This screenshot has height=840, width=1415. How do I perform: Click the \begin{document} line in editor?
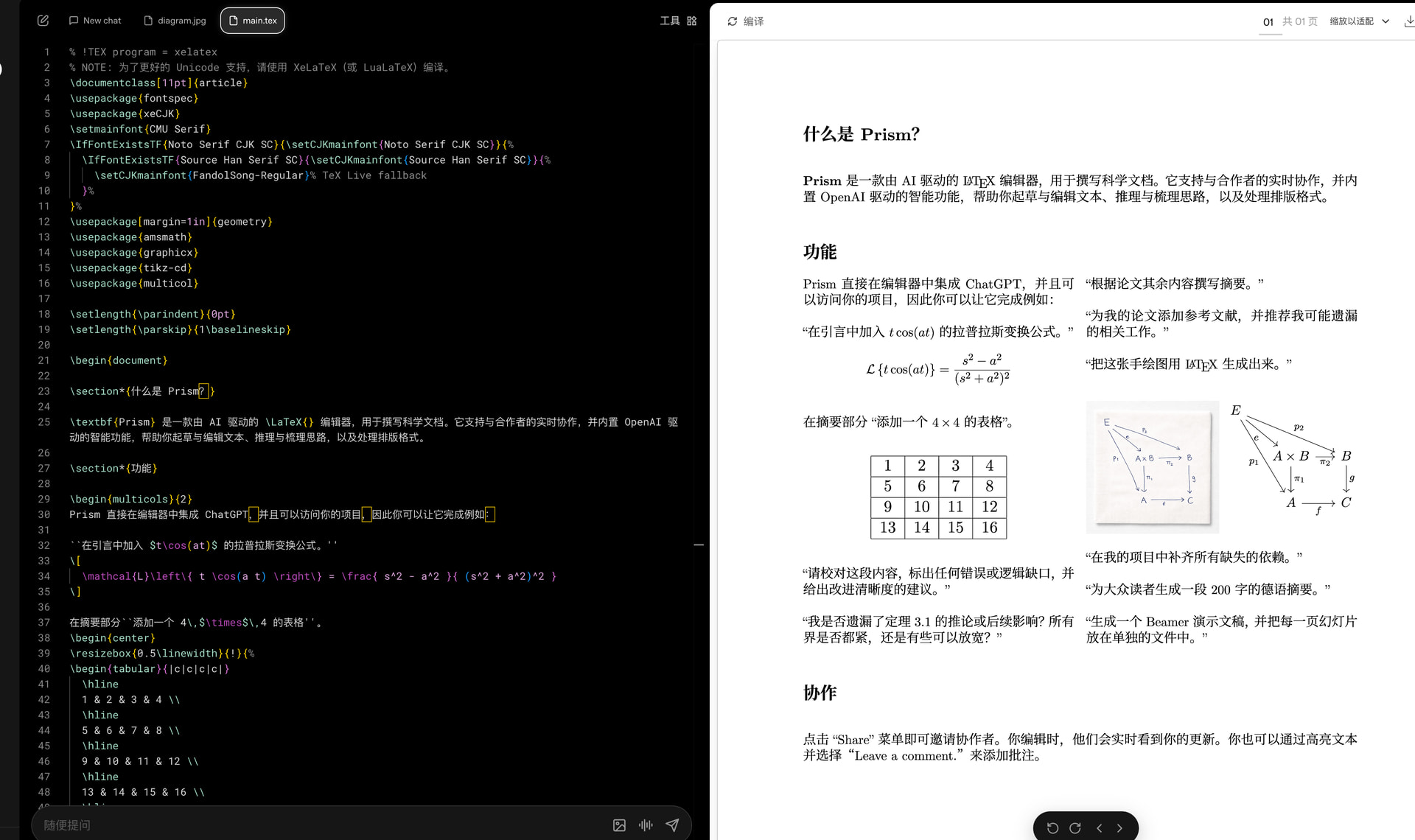tap(119, 360)
